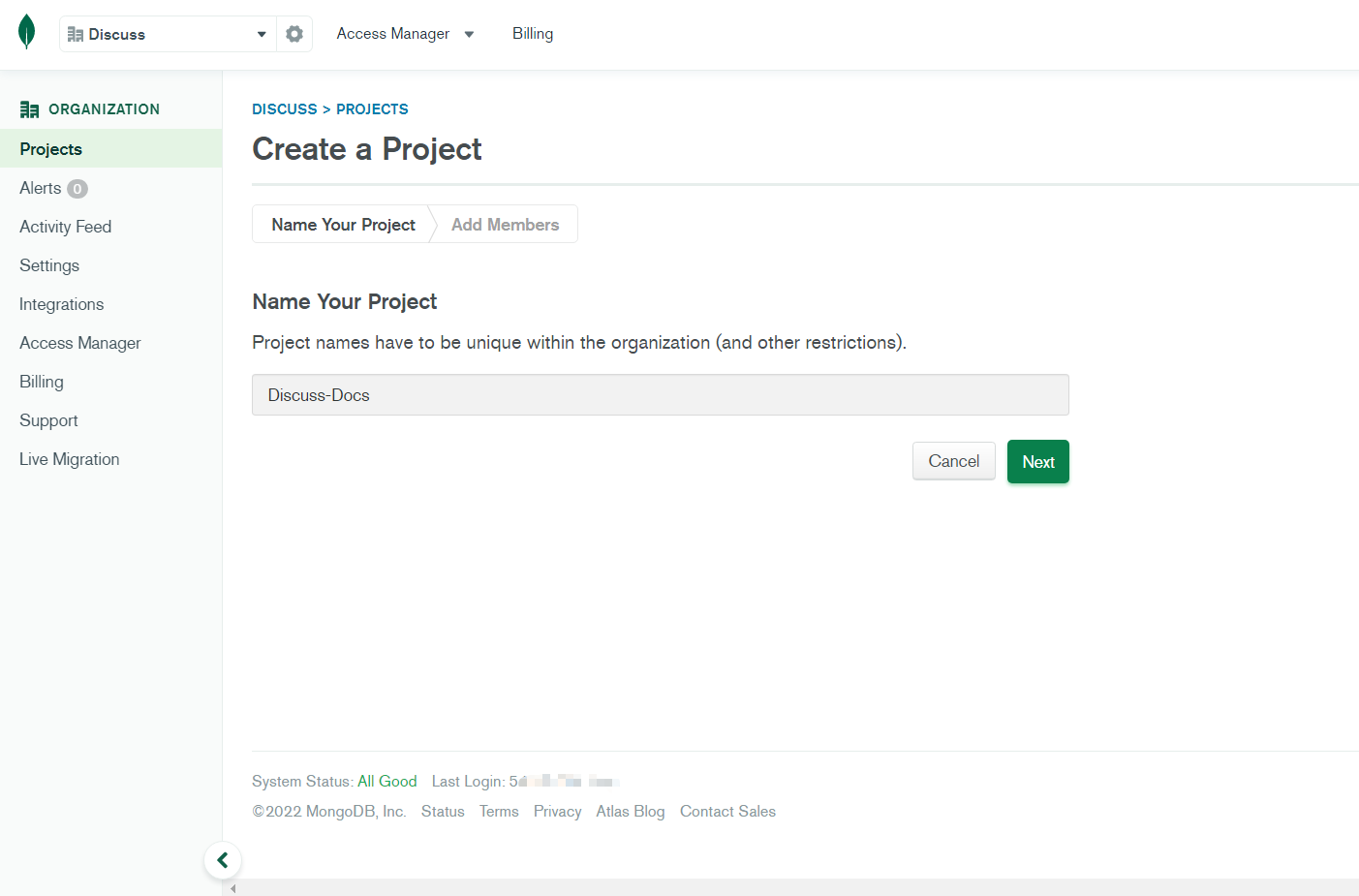Open organization settings via the gear icon
The height and width of the screenshot is (896, 1359).
click(x=294, y=32)
